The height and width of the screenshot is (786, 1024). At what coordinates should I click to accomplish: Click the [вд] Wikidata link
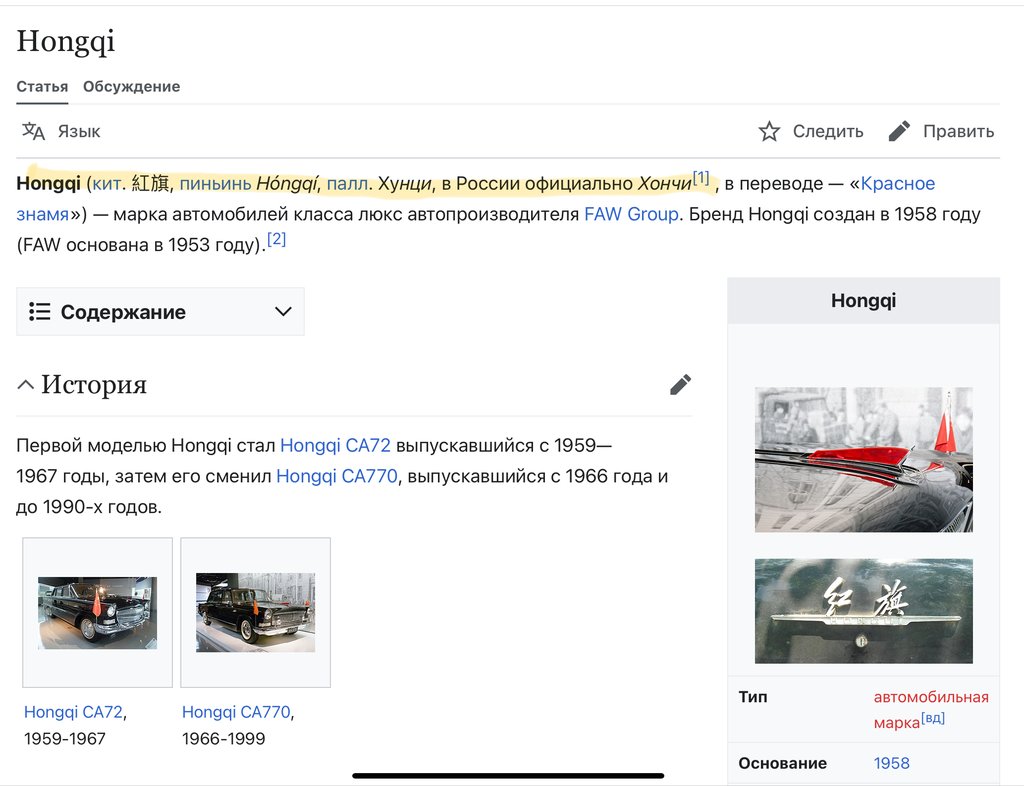933,718
